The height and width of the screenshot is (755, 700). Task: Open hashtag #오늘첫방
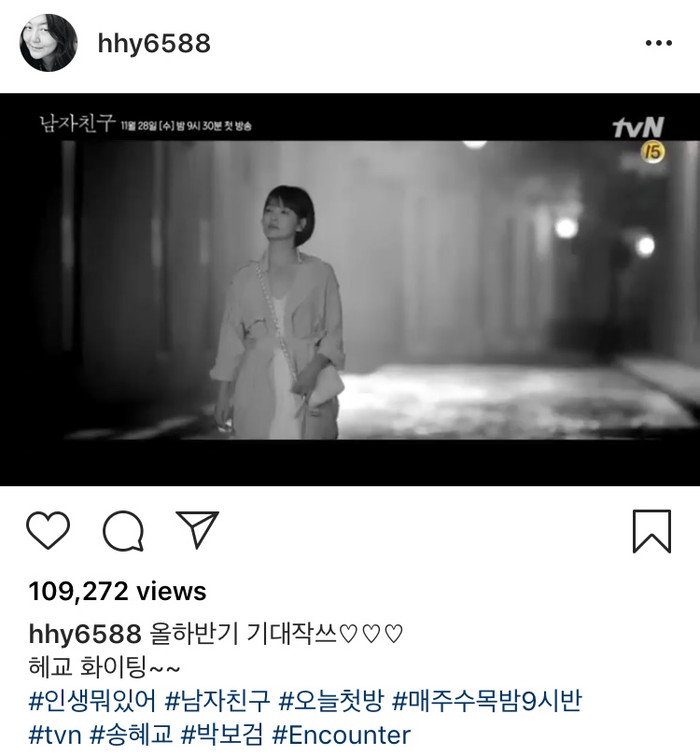pos(331,701)
